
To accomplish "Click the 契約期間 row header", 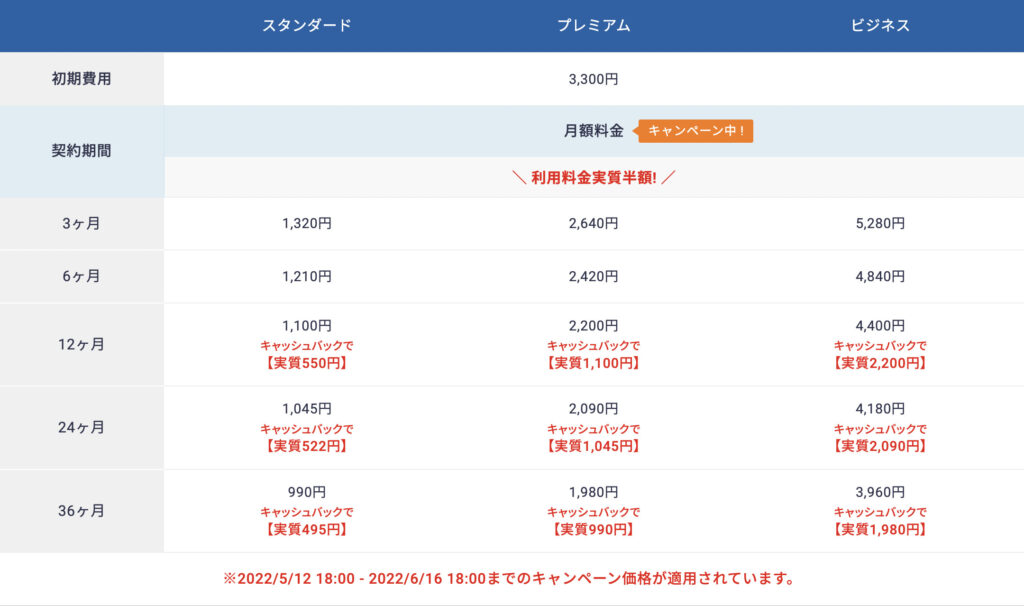I will point(82,151).
